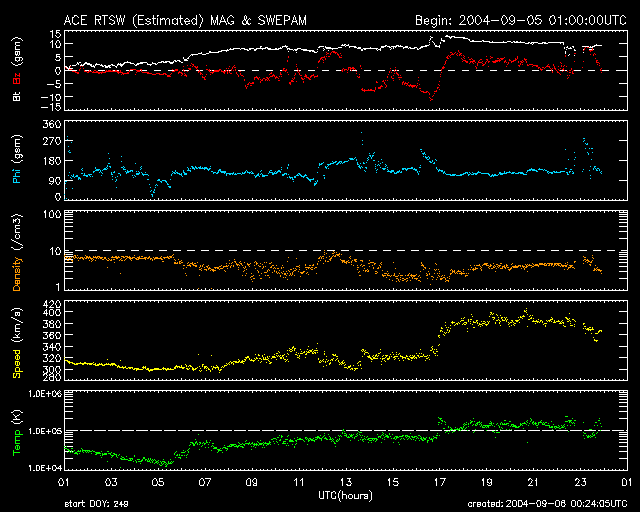The image size is (640, 512).
Task: Click the 'Bt Bz (gsm)' axis label
Action: pos(17,69)
